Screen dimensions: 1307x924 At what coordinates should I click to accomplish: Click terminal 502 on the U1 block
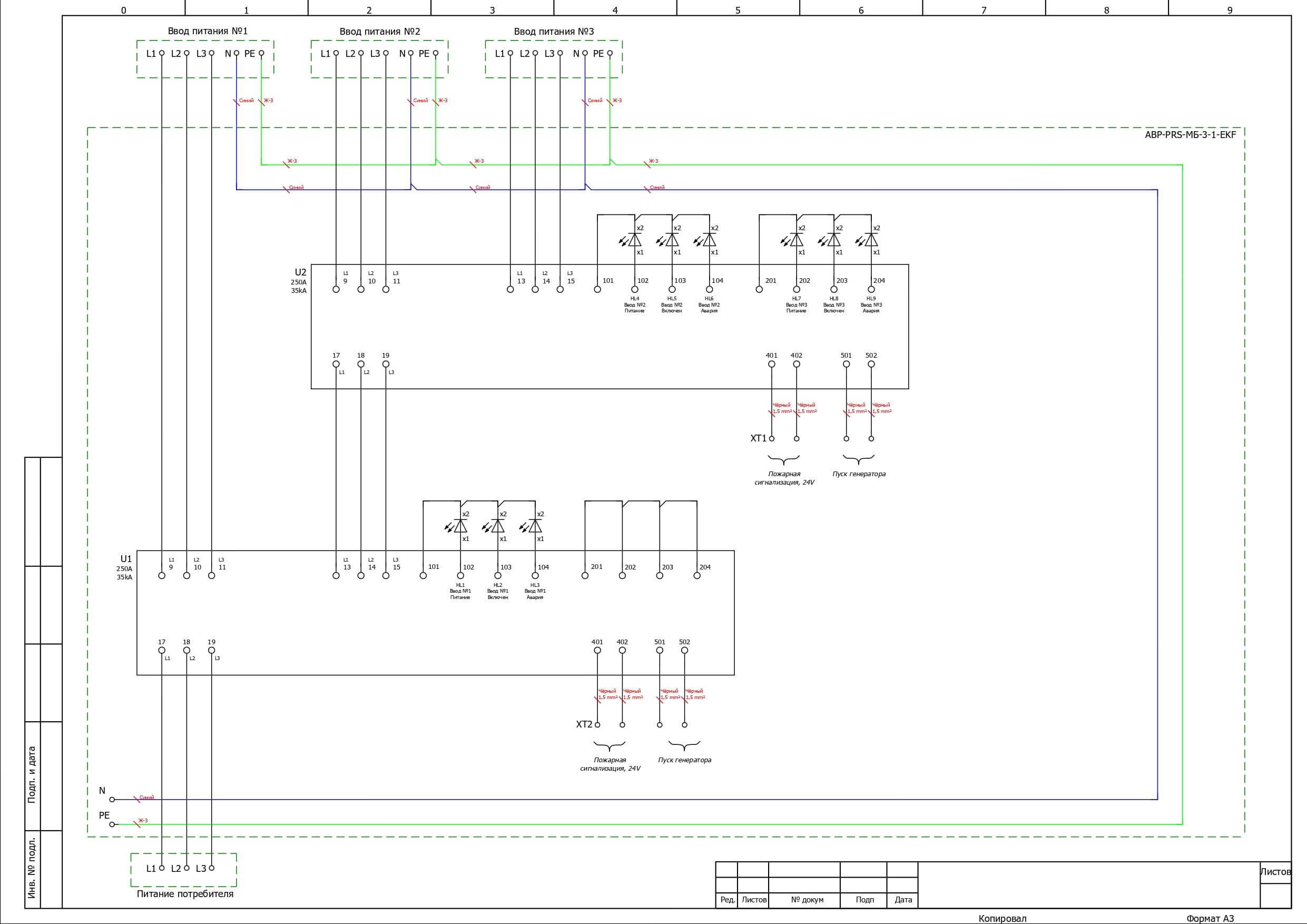tap(684, 650)
